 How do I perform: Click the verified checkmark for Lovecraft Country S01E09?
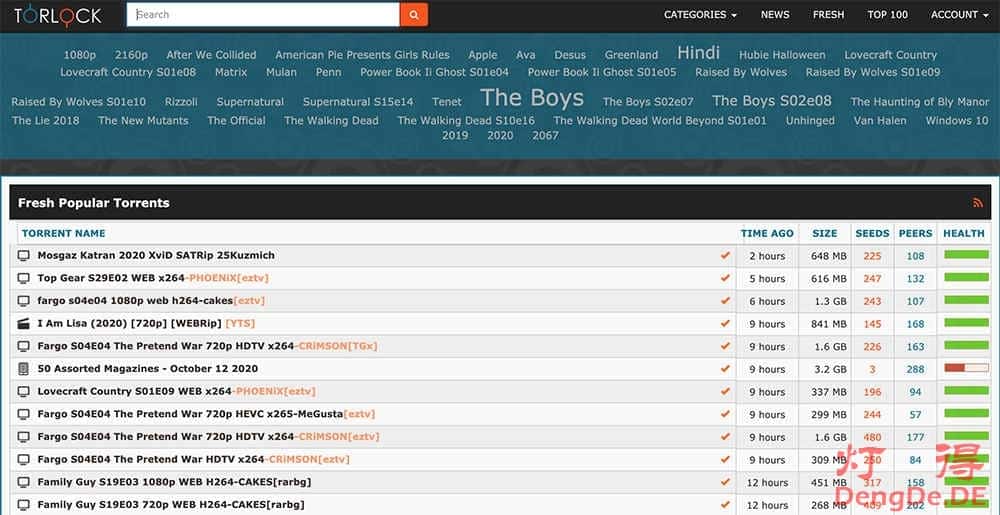coord(725,392)
